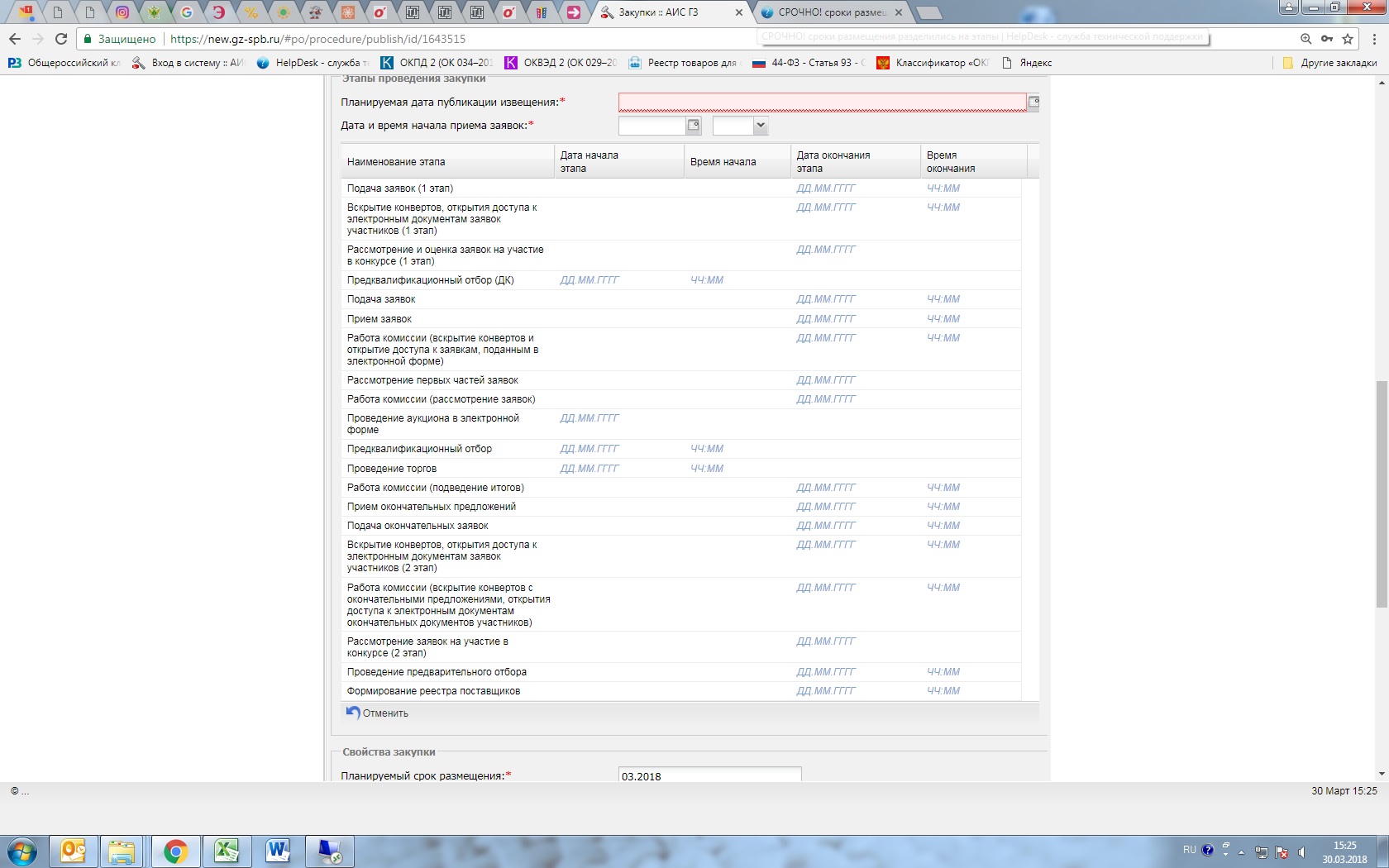Click 'Дата начала этапа' column header
This screenshot has width=1389, height=868.
pos(618,162)
